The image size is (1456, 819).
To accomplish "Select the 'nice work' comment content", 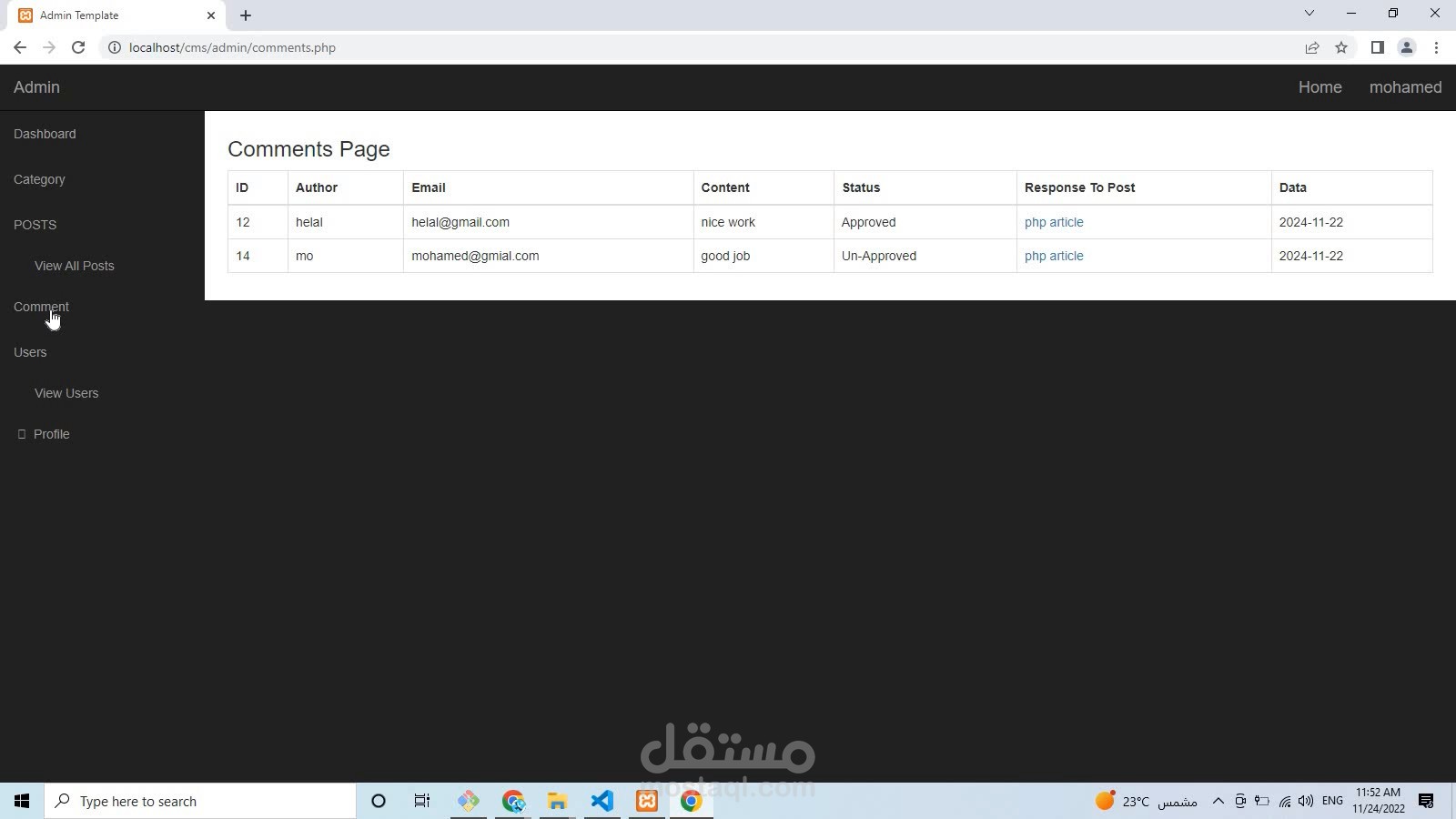I will (728, 222).
